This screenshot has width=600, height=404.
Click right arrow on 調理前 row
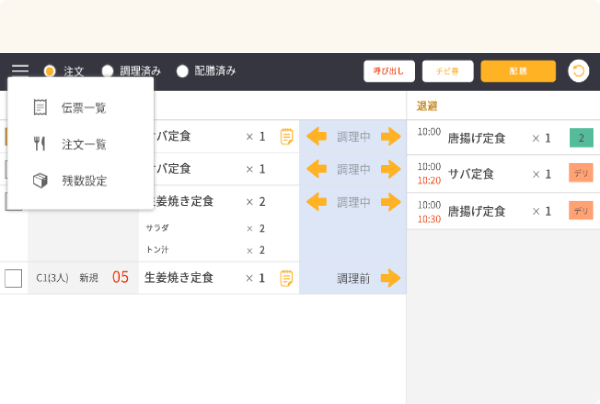[x=390, y=278]
